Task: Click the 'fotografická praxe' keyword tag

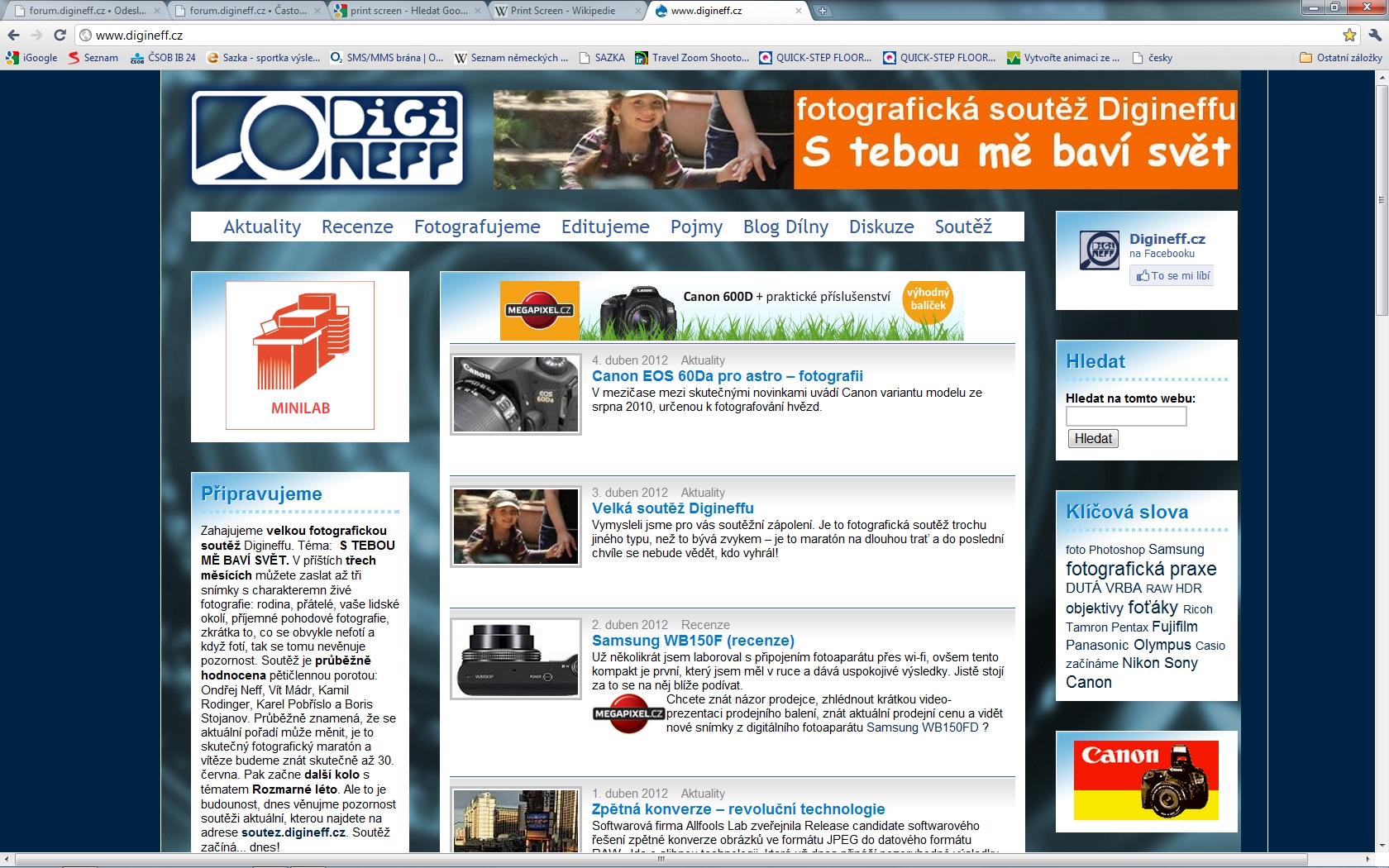Action: coord(1140,569)
